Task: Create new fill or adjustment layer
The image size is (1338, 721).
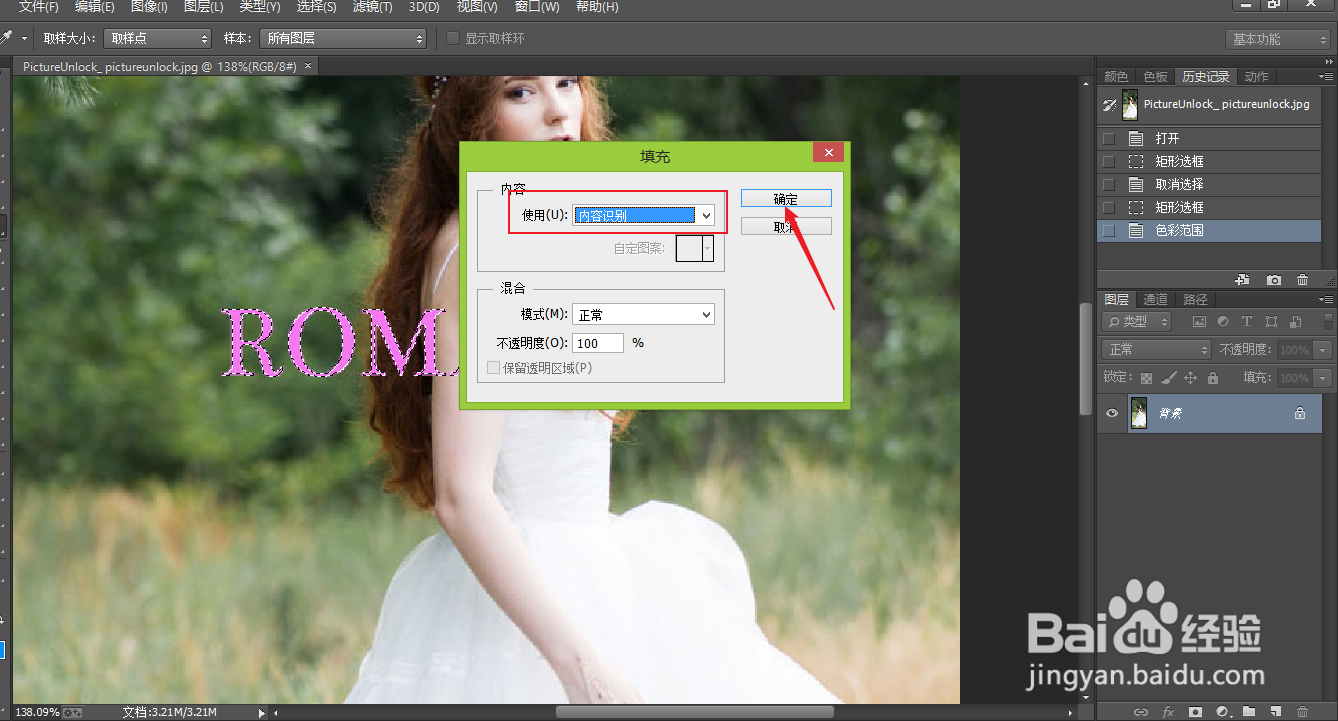Action: (1222, 712)
